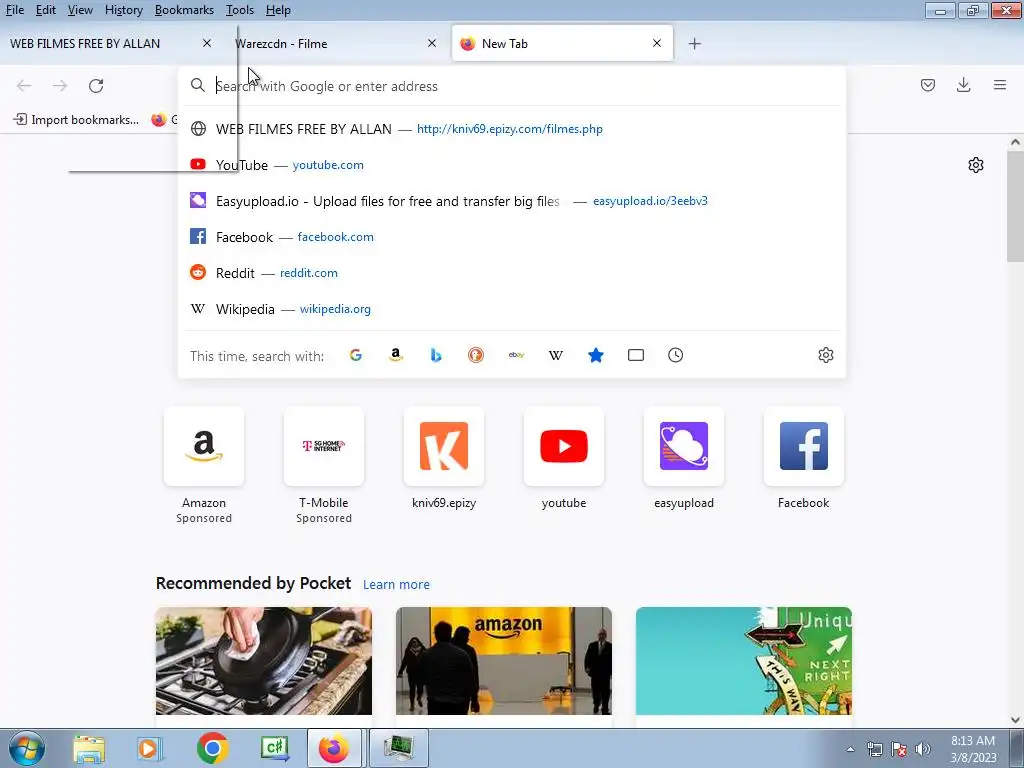Open the Windows Start button
Screen dimensions: 1024x768
pos(26,748)
